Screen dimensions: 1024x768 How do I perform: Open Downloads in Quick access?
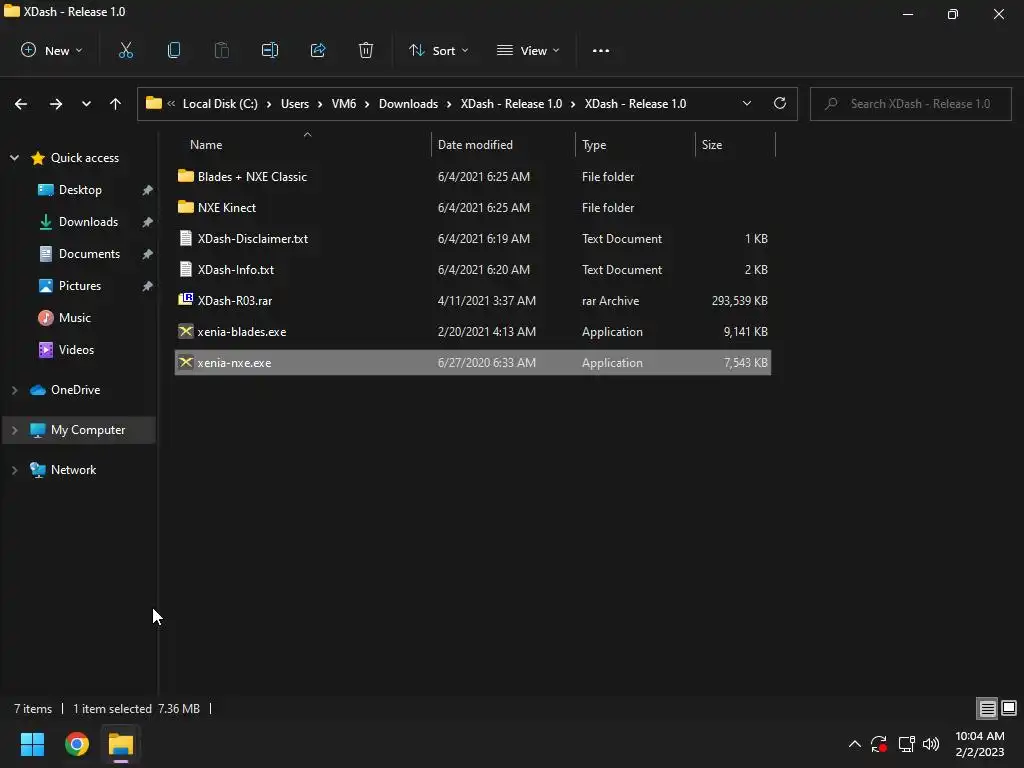88,221
